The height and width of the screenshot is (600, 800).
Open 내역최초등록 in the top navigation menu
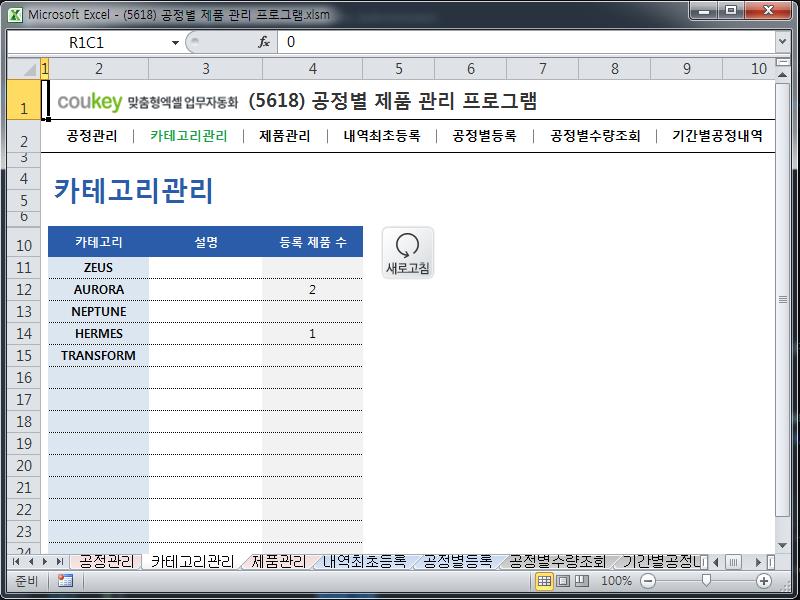[382, 136]
